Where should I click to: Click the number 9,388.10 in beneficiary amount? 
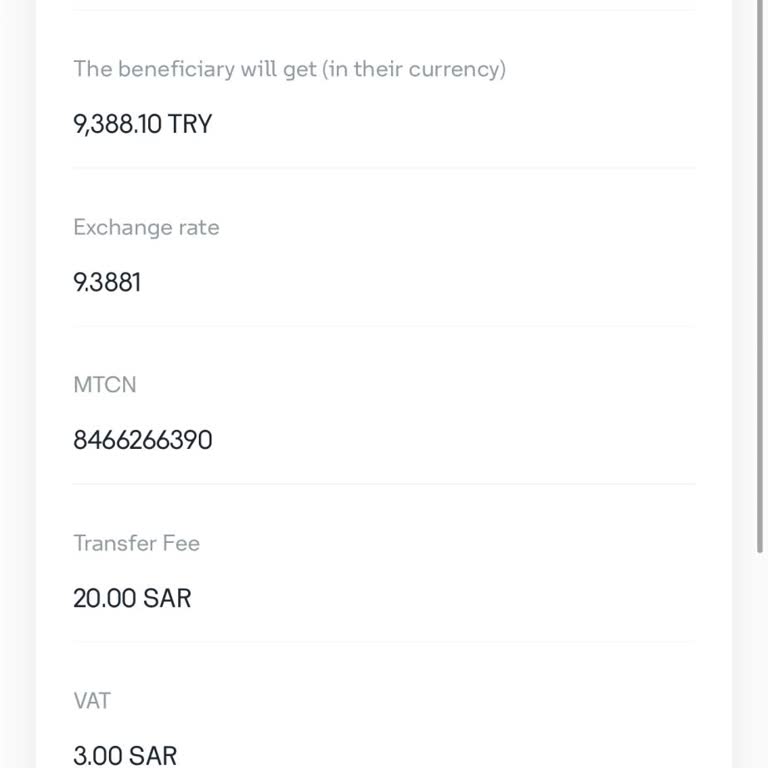[x=117, y=124]
